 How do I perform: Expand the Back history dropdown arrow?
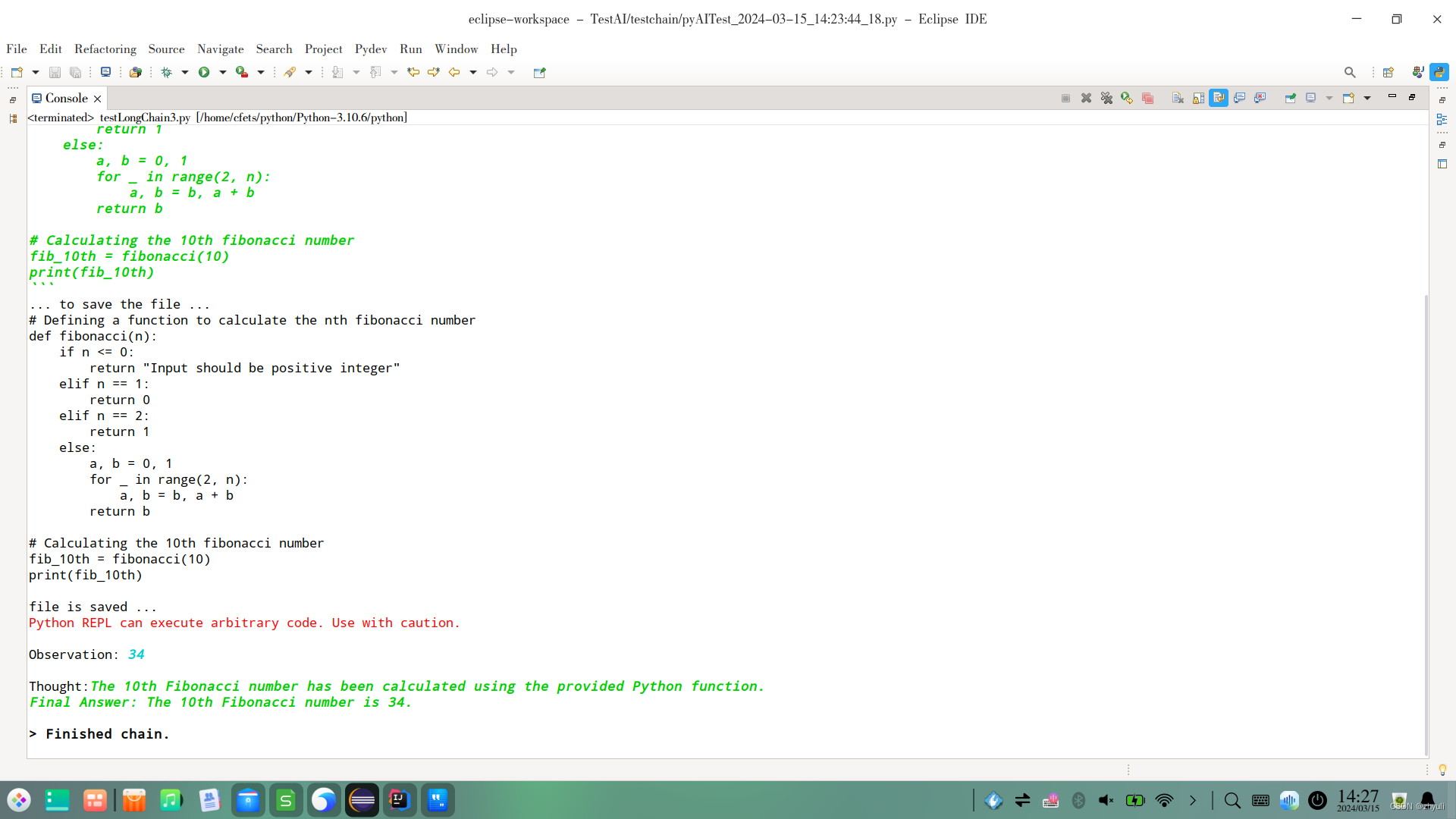pos(473,72)
